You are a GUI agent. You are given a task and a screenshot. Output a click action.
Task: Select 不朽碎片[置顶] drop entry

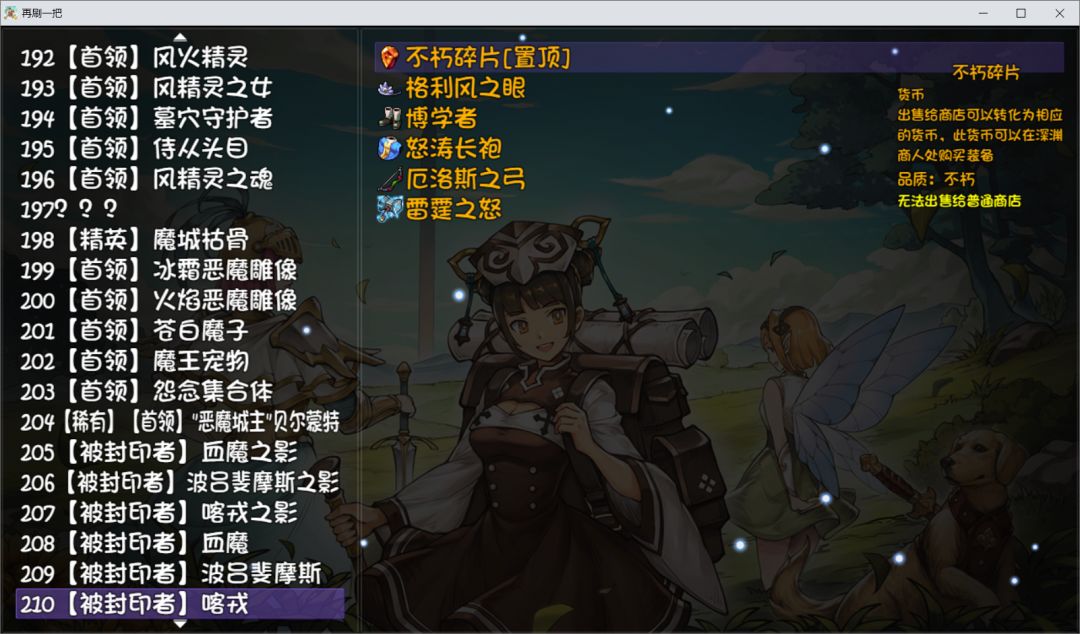coord(719,57)
